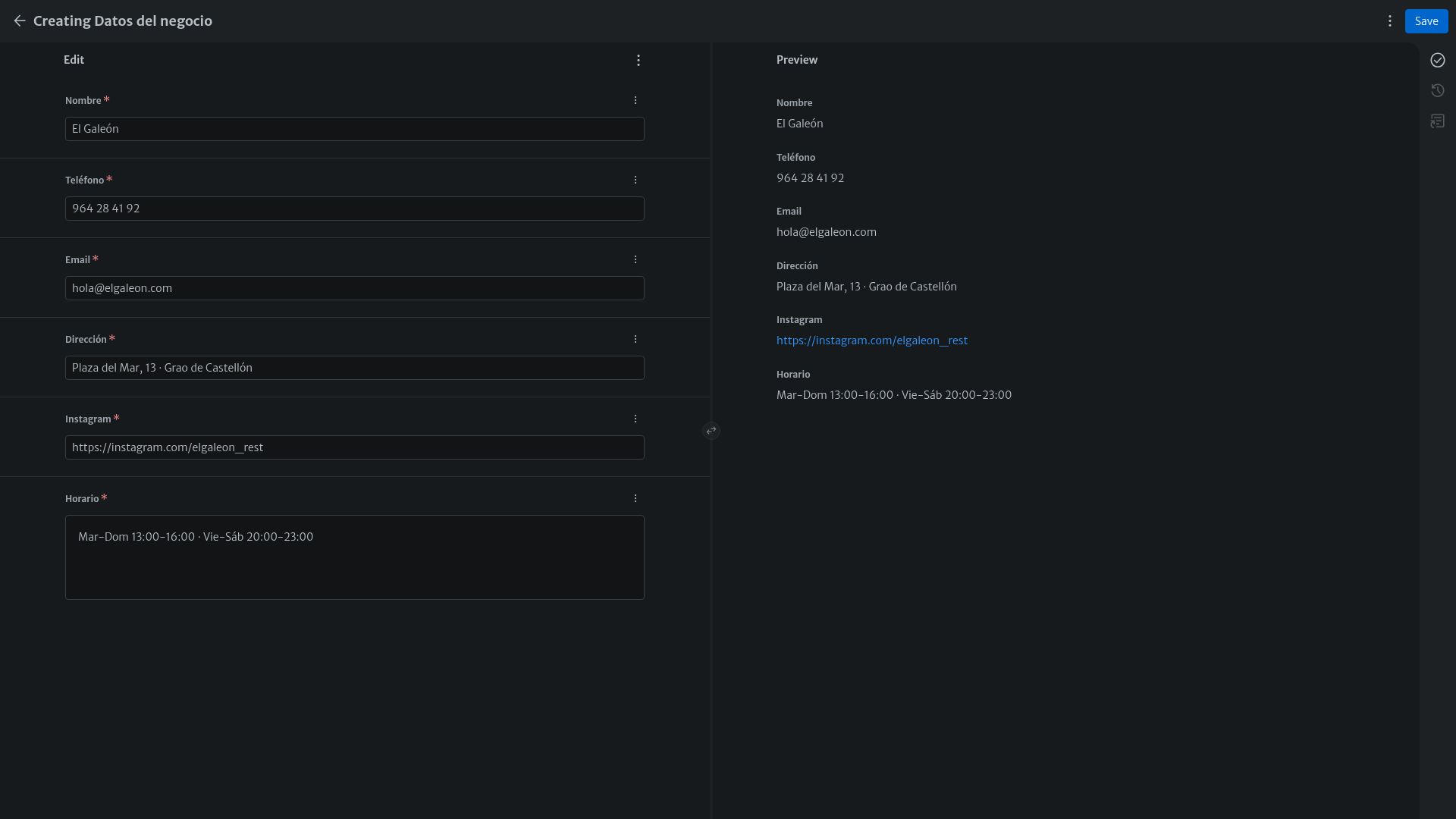Open Nombre field options menu

pyautogui.click(x=635, y=100)
